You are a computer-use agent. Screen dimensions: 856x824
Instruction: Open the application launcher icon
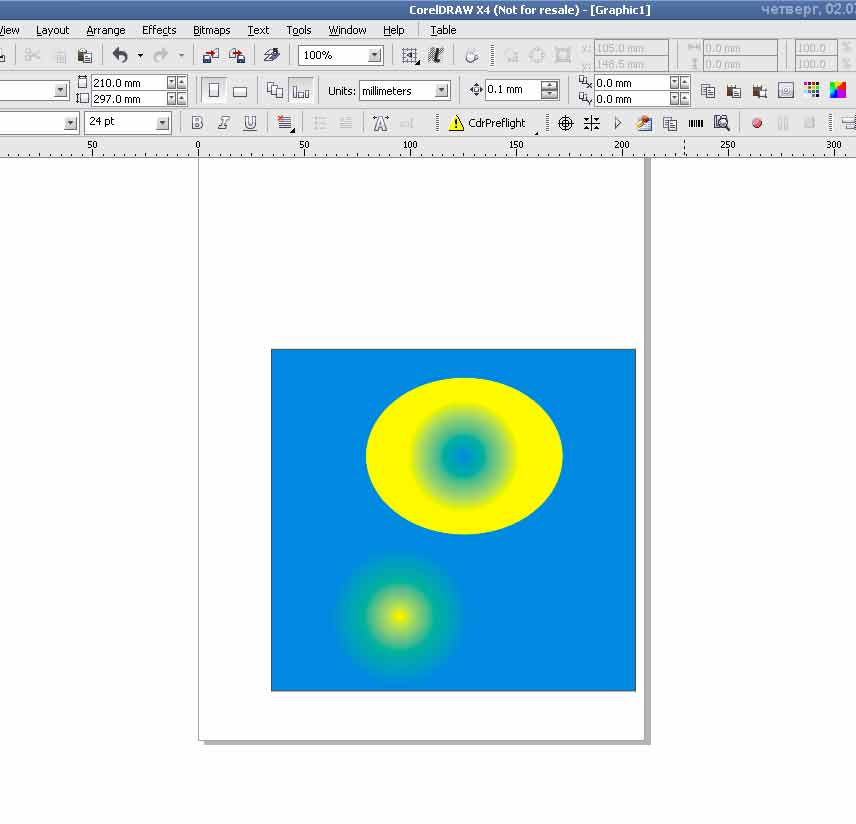271,55
